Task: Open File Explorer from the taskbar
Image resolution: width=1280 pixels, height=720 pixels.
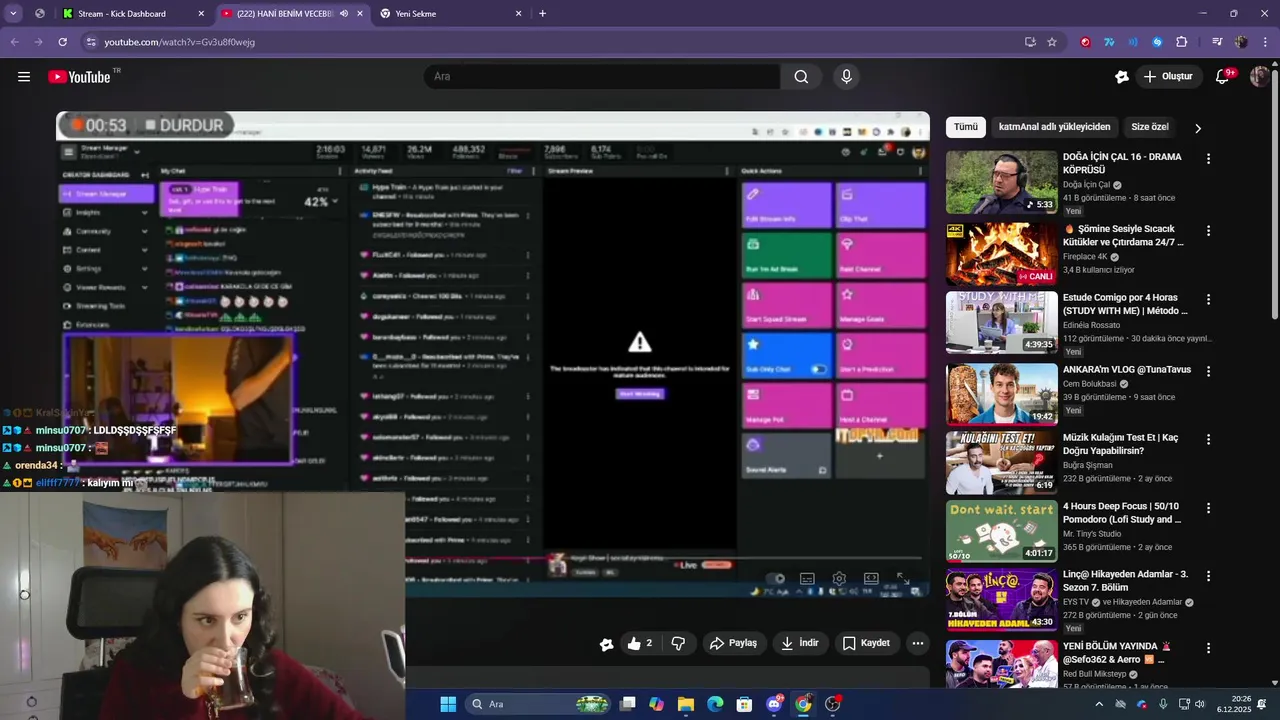Action: coord(686,704)
